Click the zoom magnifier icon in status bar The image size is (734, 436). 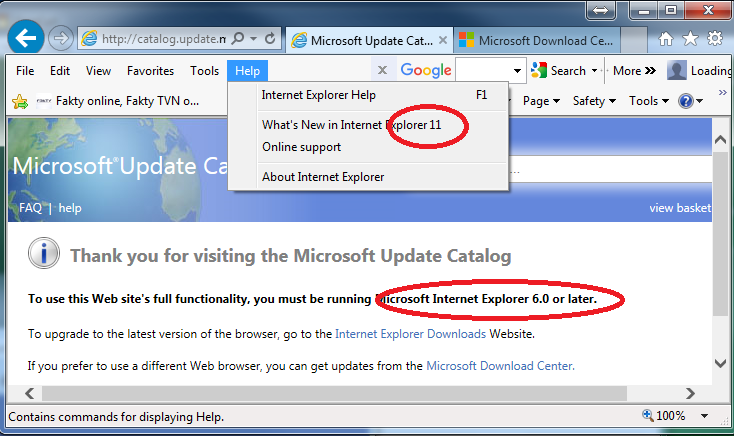point(647,415)
